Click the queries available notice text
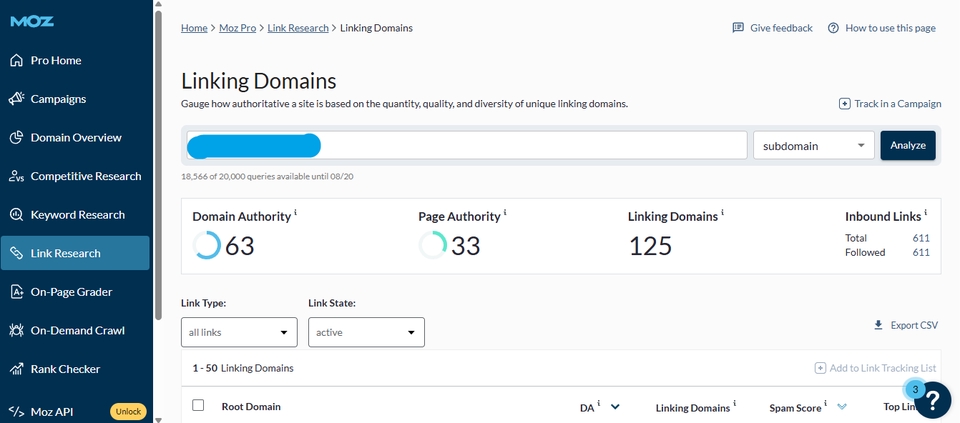This screenshot has height=423, width=960. pyautogui.click(x=267, y=177)
